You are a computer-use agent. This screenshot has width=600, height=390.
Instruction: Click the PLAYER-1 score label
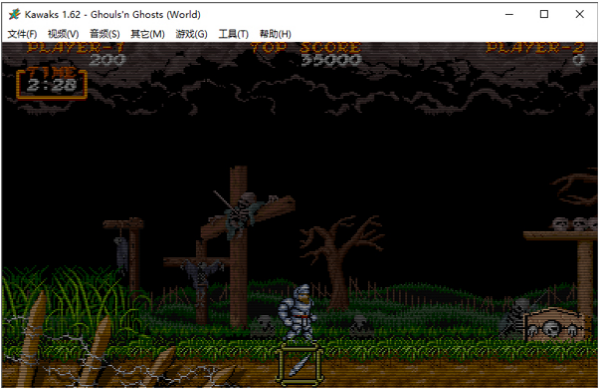[x=76, y=47]
